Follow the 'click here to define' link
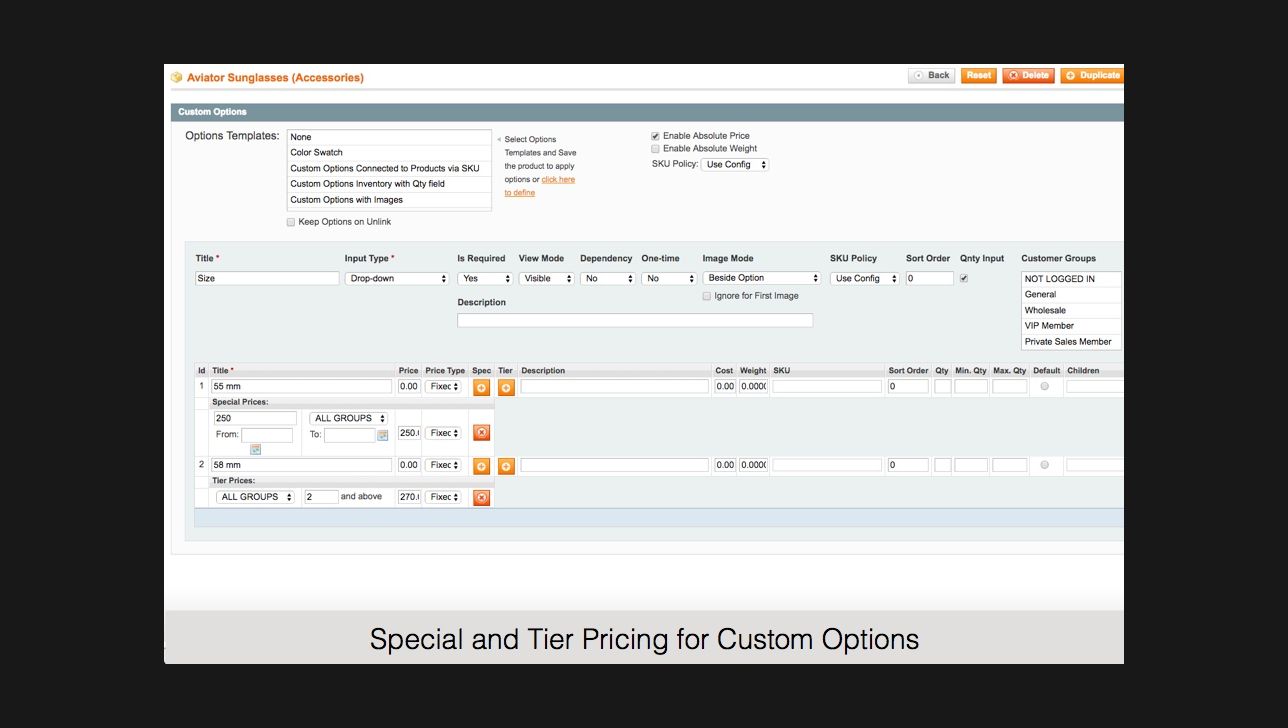The height and width of the screenshot is (728, 1288). coord(558,178)
